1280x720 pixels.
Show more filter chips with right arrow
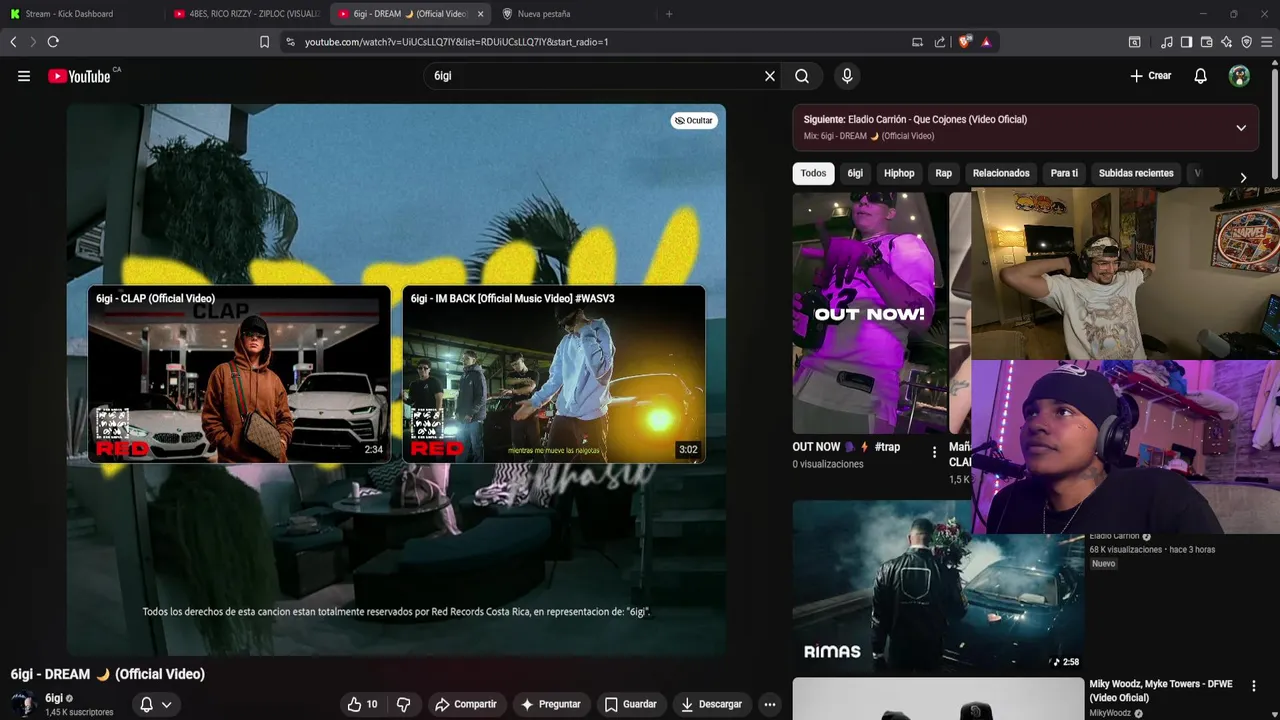pyautogui.click(x=1243, y=177)
